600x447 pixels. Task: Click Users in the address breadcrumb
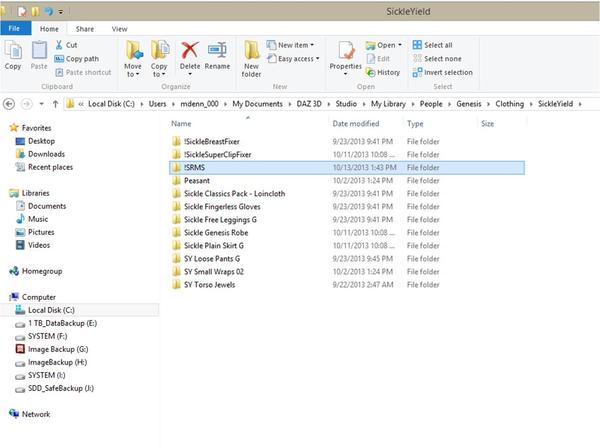tap(157, 104)
